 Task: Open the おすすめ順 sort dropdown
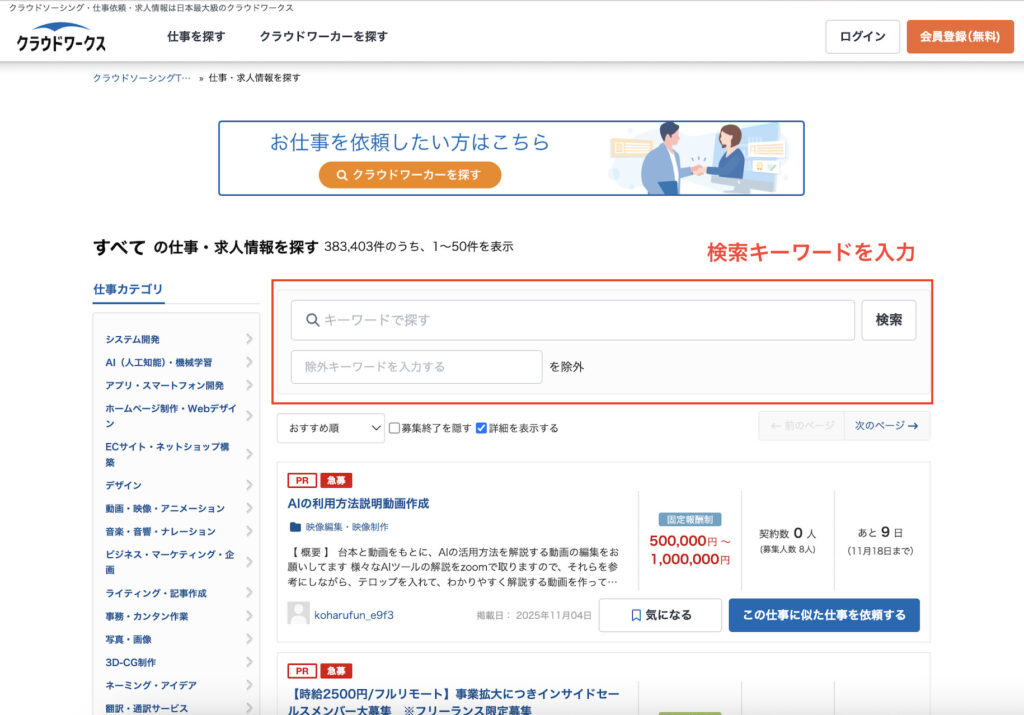tap(331, 428)
